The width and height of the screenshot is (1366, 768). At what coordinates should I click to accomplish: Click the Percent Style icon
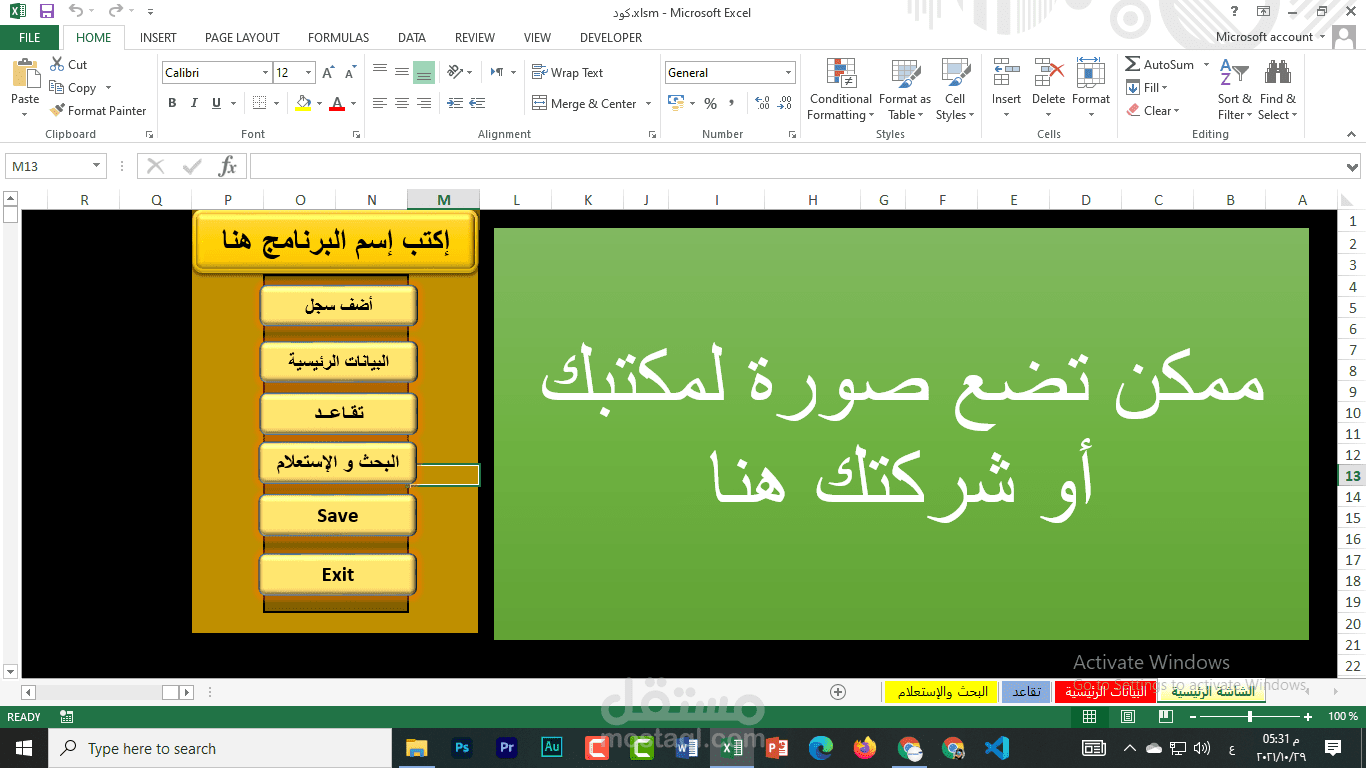click(711, 102)
